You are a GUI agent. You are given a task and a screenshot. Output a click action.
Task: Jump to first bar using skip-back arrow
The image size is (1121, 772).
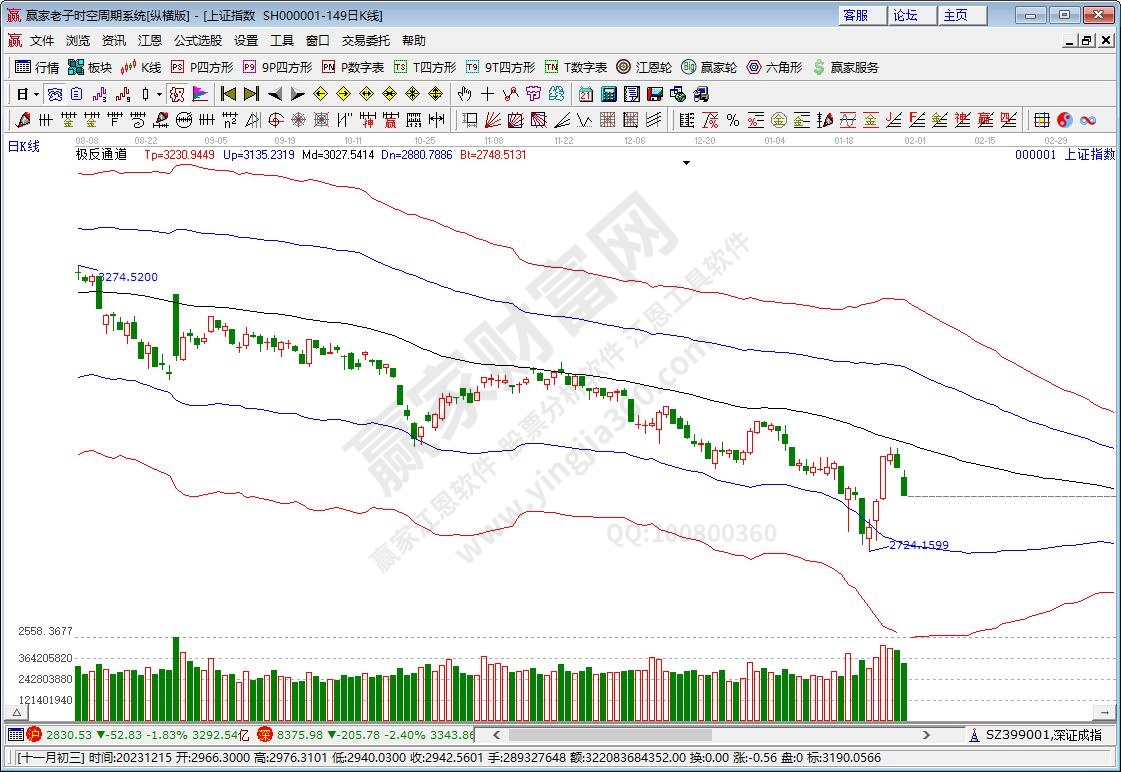(x=228, y=94)
